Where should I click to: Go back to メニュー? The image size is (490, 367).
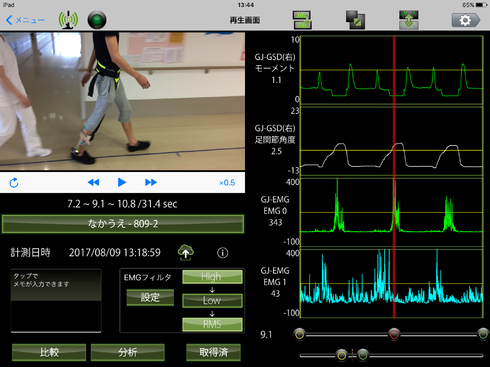click(25, 20)
